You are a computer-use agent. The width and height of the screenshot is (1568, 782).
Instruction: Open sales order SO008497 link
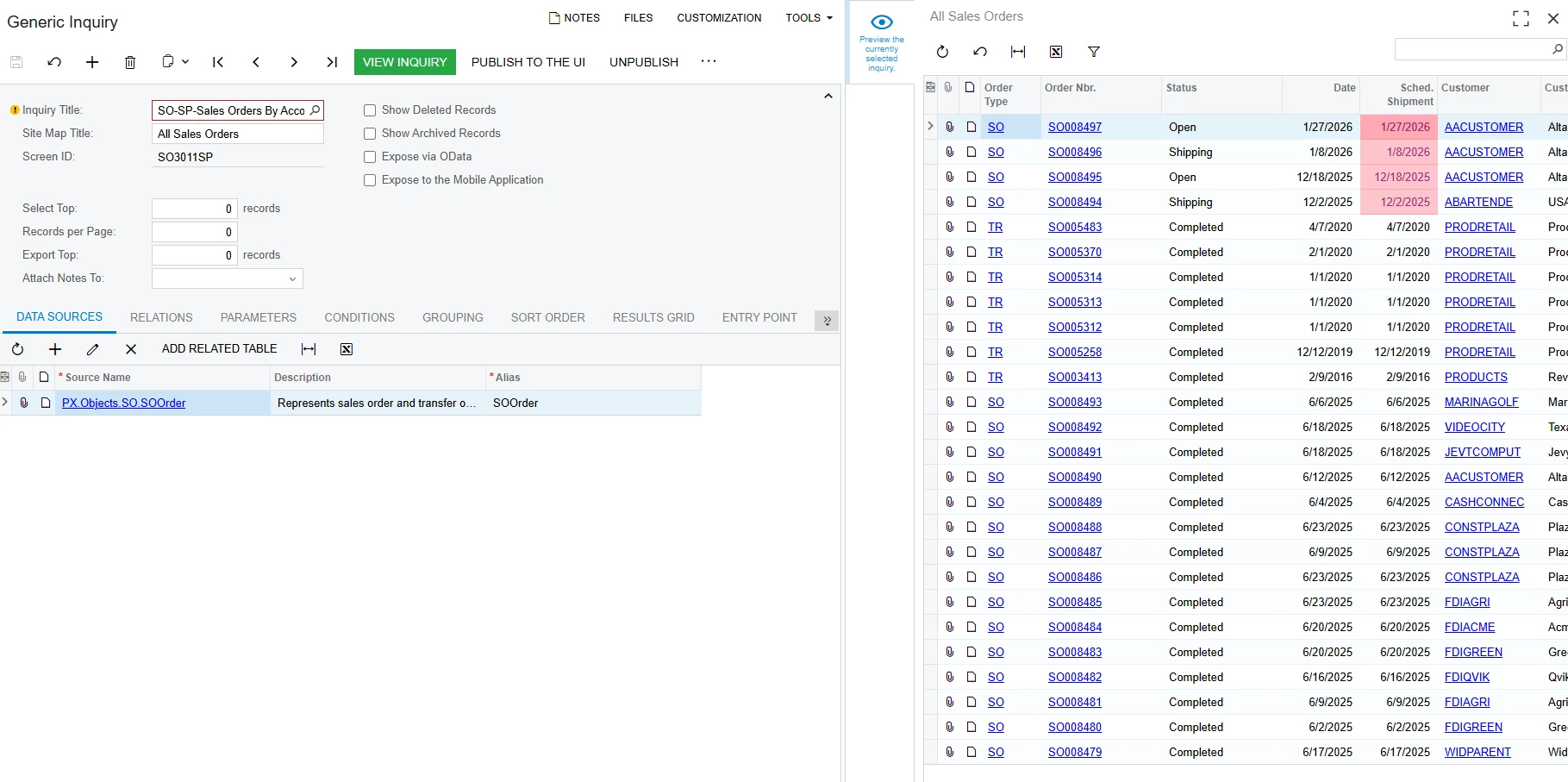(x=1074, y=127)
